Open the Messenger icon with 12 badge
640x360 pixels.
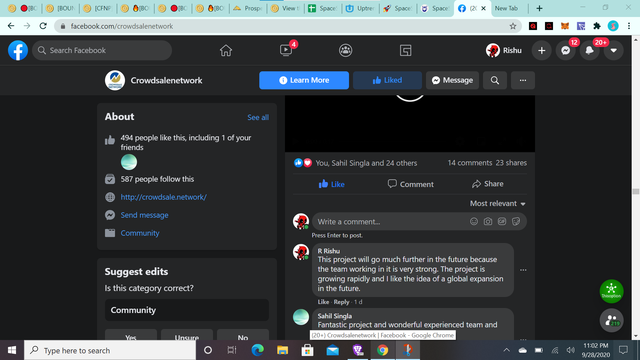[x=565, y=50]
